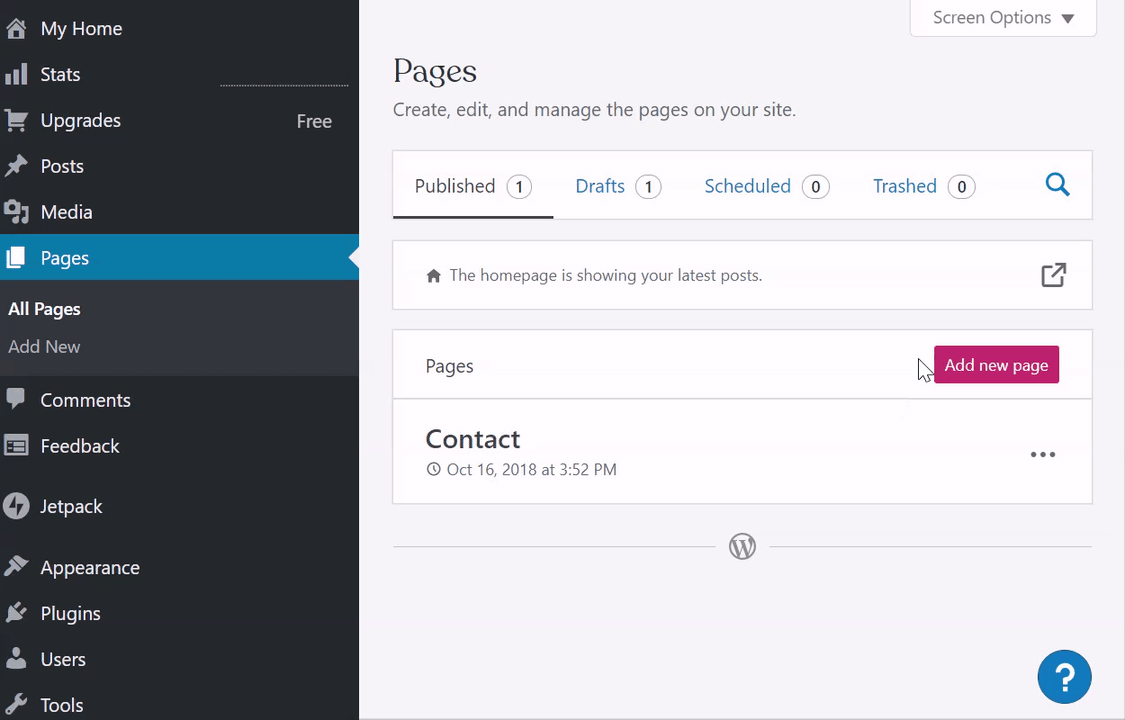Go to My Home menu item
Screen dimensions: 1125x720
(179, 29)
